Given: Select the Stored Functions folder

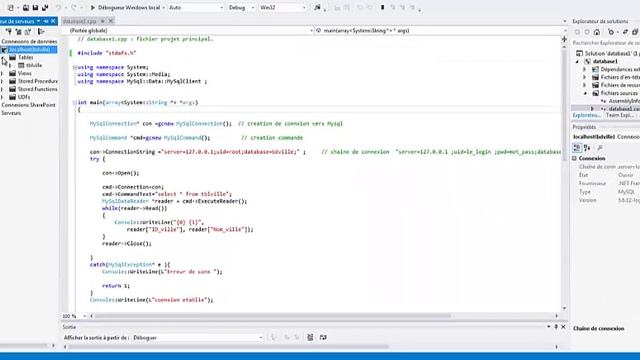Looking at the screenshot, I should click(38, 89).
